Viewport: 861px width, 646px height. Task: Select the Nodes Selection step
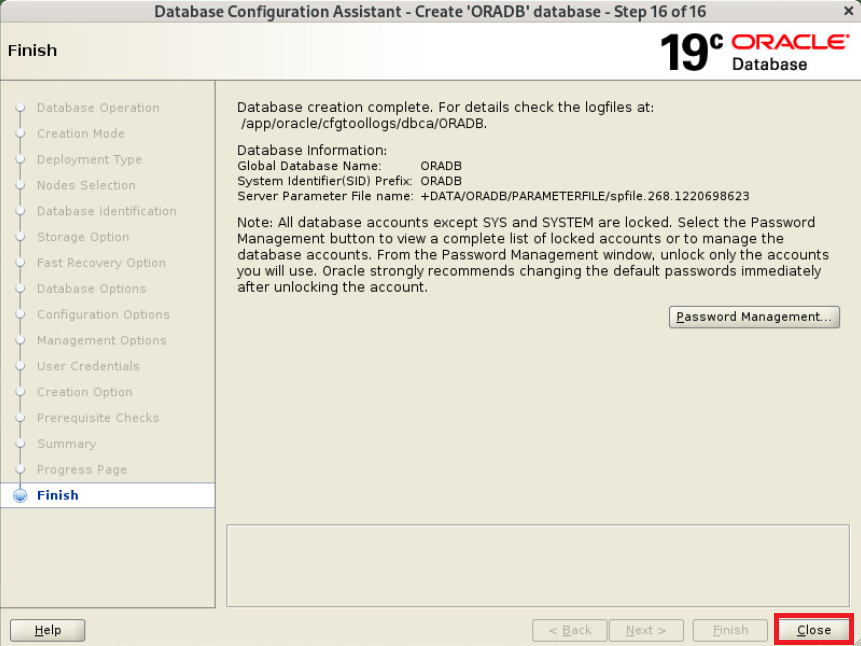pos(86,185)
